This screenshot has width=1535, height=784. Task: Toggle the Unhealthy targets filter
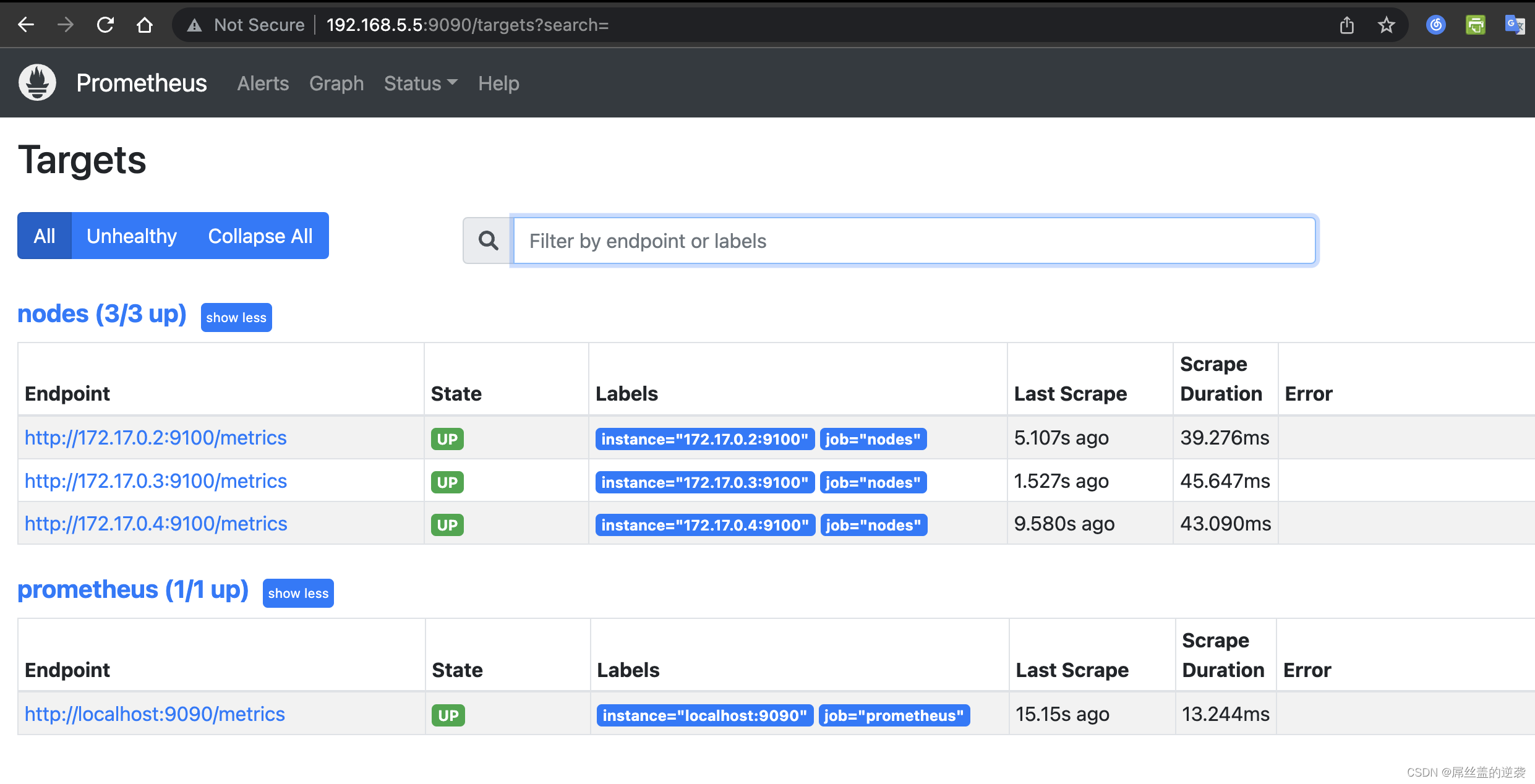(132, 236)
